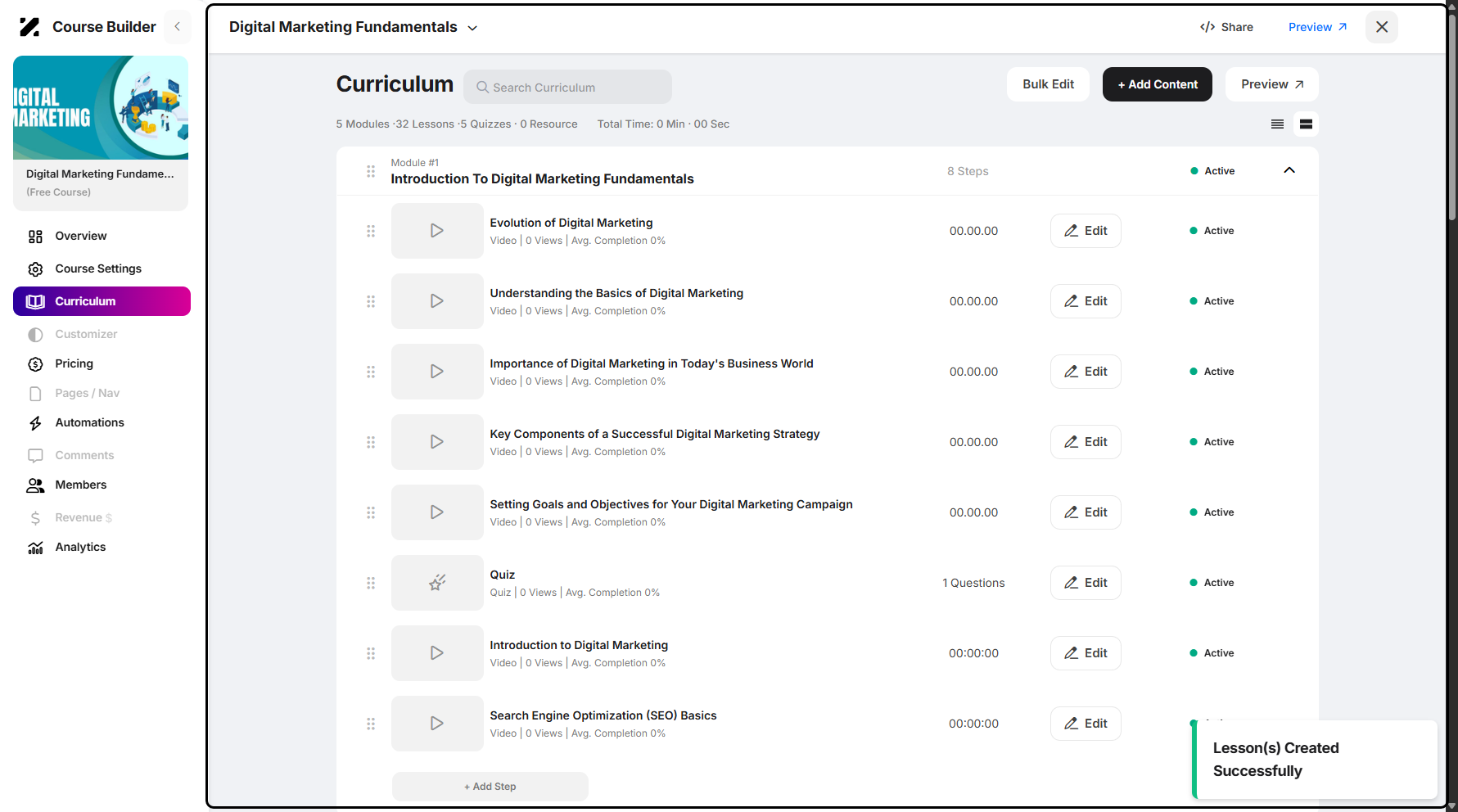This screenshot has width=1458, height=812.
Task: Click video icon for Setting Goals and Objectives
Action: point(437,512)
